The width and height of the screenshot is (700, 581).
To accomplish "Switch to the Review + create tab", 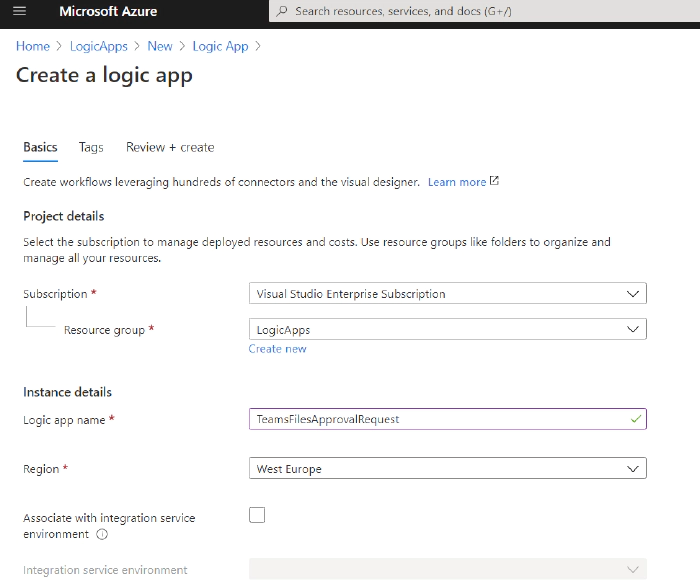I will pyautogui.click(x=170, y=147).
